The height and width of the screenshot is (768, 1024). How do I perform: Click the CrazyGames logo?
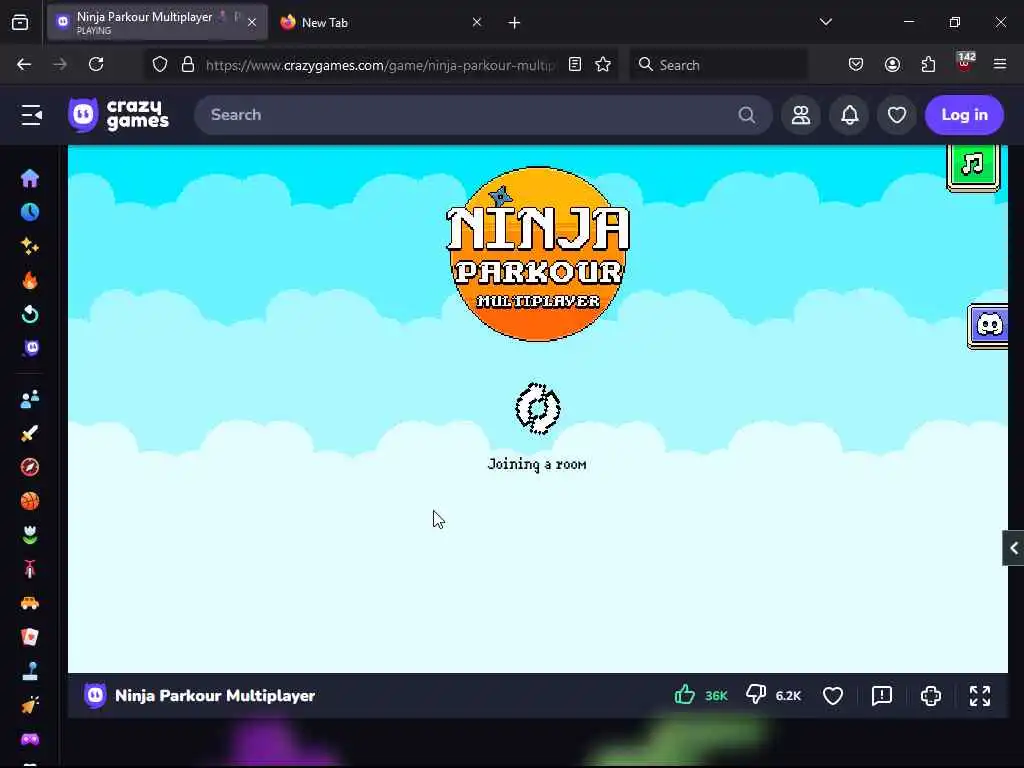tap(118, 115)
